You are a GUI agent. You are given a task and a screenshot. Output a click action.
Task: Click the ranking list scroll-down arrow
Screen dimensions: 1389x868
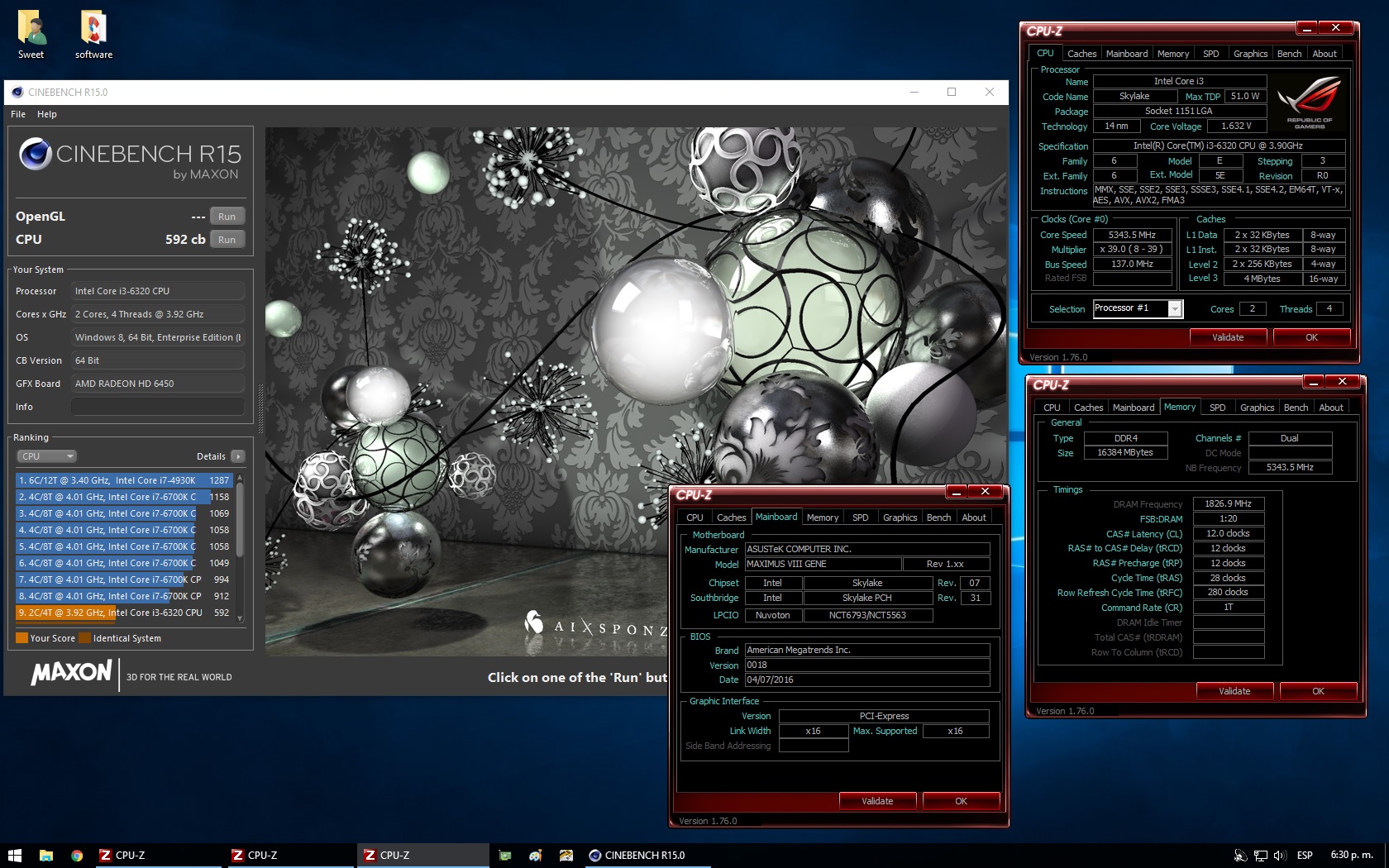240,618
